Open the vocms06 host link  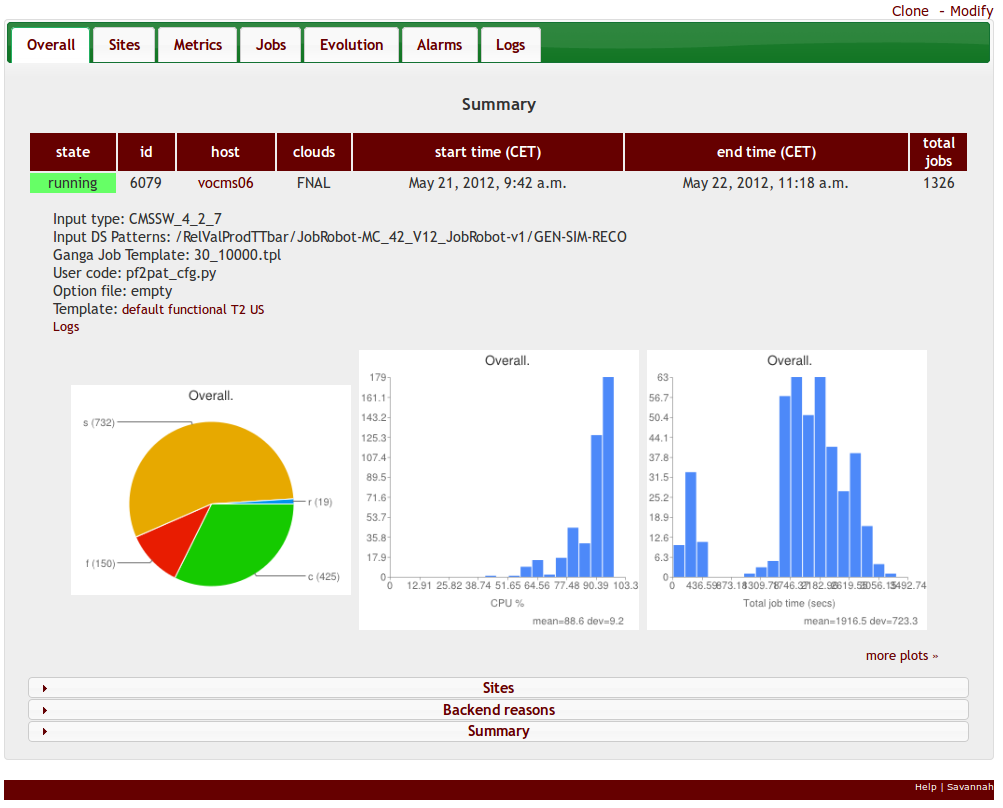point(225,183)
